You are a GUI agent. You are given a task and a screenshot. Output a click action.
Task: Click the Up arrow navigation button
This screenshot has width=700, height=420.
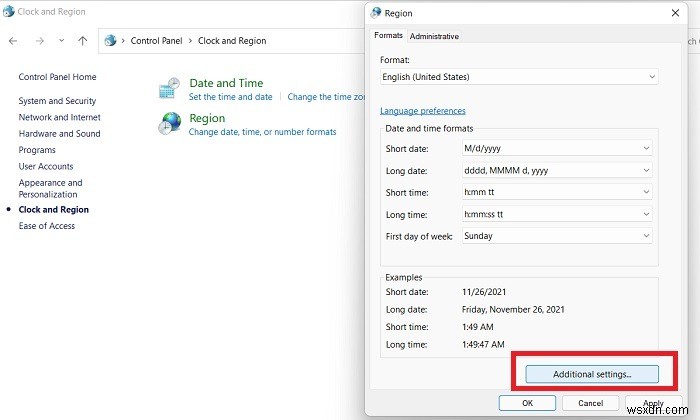pos(83,41)
